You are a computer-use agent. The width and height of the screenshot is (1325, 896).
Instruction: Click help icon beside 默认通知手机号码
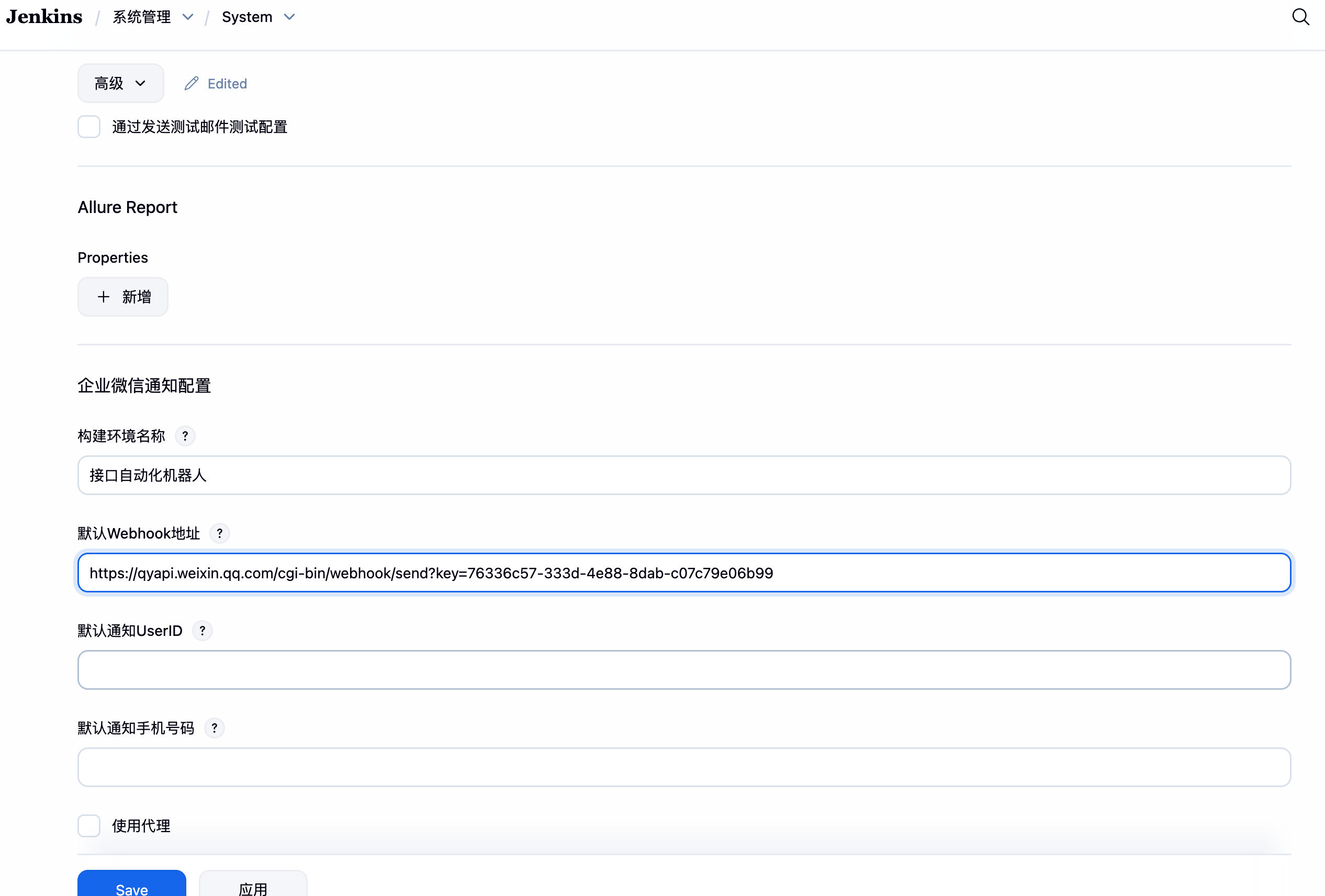(215, 729)
